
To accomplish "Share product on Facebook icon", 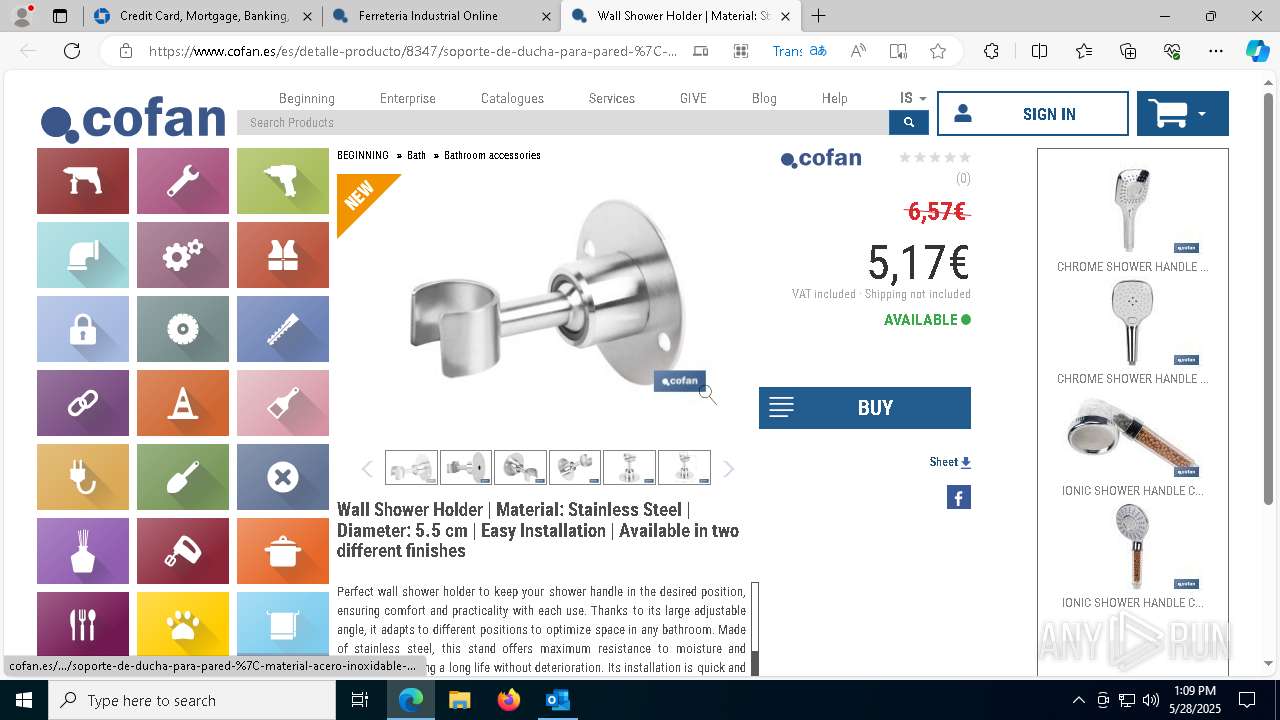I will point(958,497).
